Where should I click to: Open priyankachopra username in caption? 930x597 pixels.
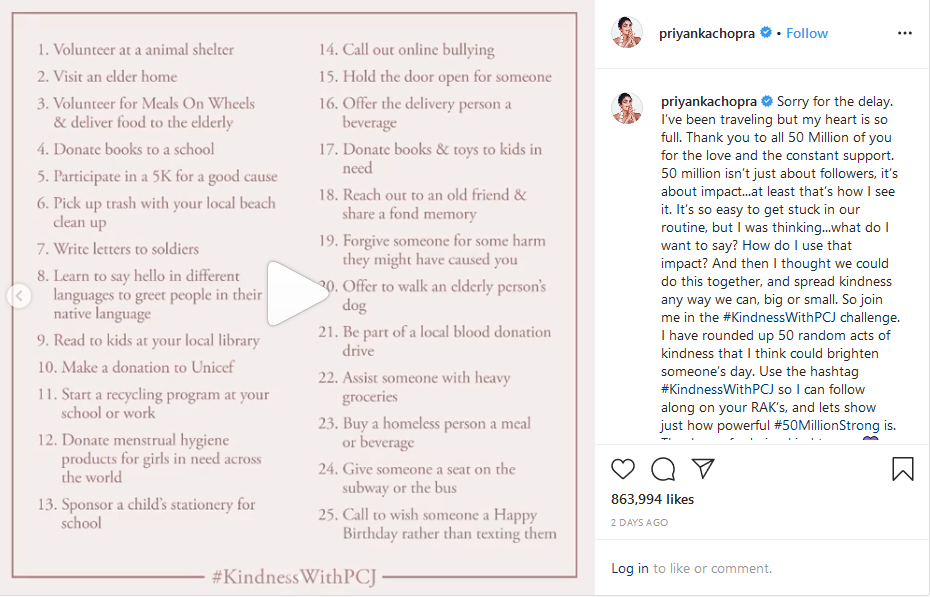coord(710,101)
